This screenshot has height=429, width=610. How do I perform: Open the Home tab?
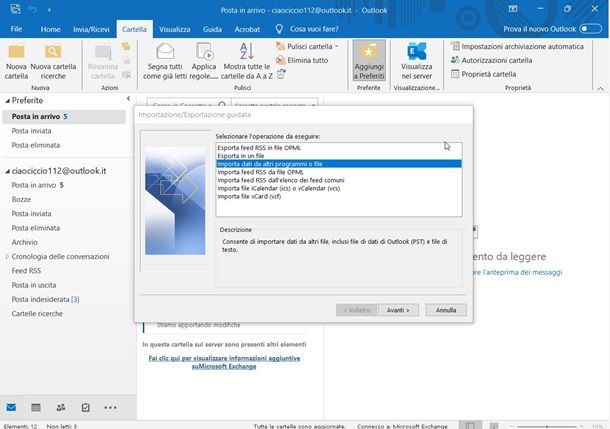(51, 29)
